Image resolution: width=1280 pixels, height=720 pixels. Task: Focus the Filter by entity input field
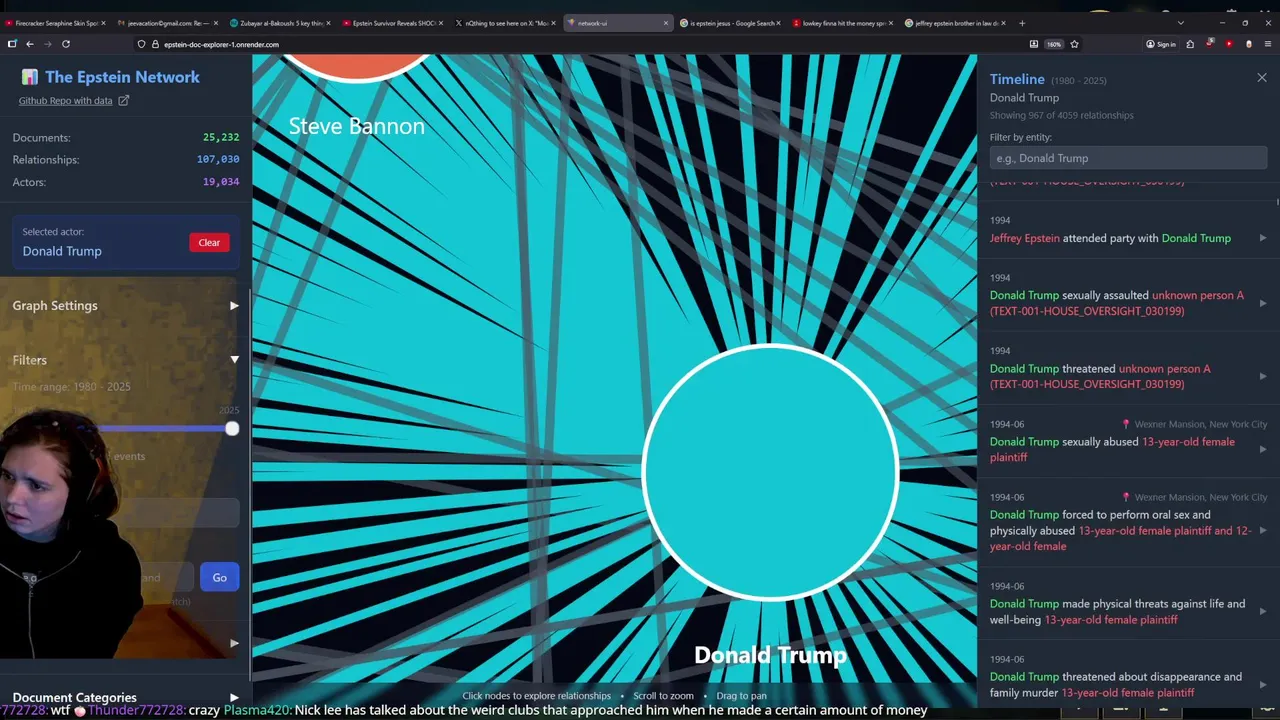(1128, 158)
